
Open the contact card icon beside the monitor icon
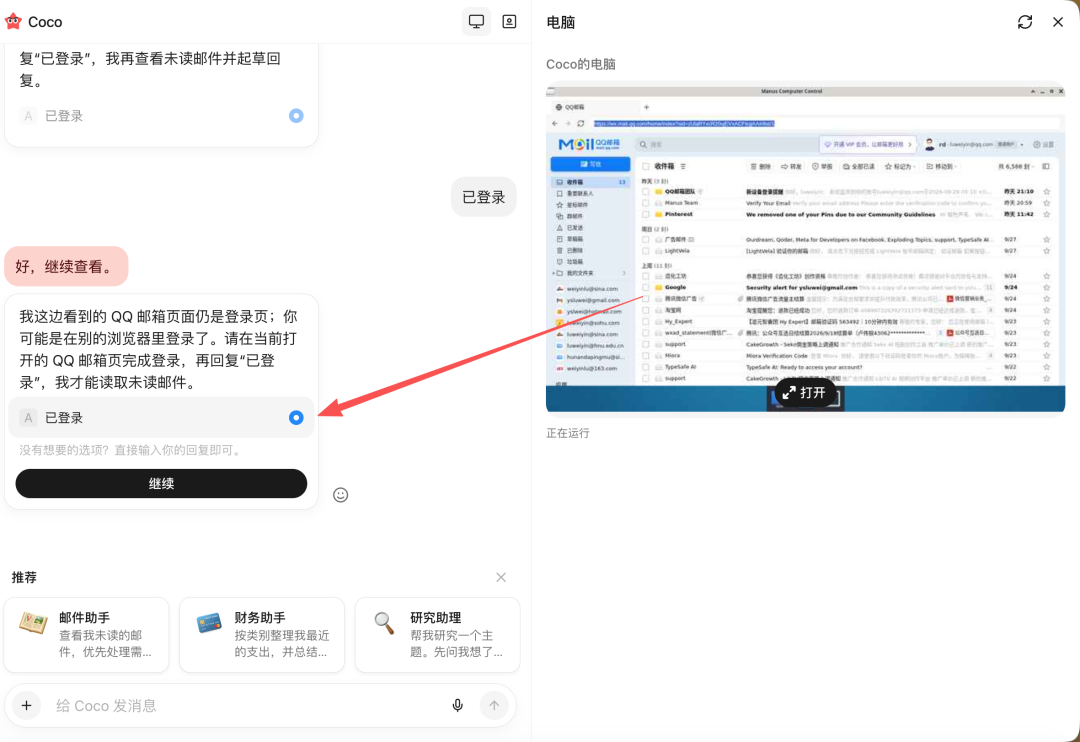tap(509, 21)
